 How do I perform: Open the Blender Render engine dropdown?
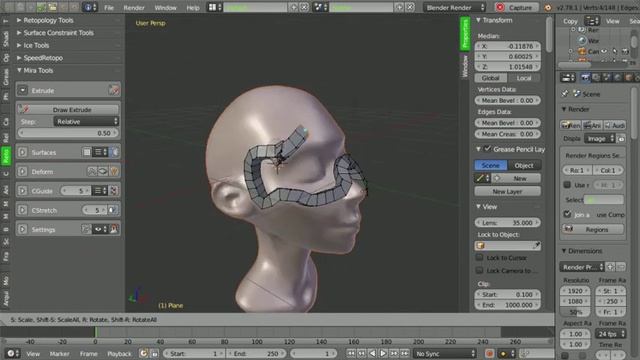click(454, 7)
